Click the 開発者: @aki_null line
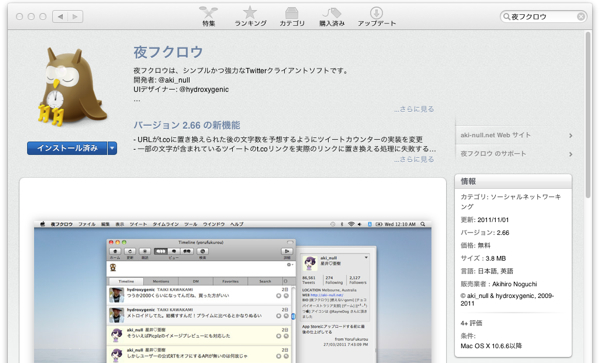600x363 pixels. (x=161, y=80)
